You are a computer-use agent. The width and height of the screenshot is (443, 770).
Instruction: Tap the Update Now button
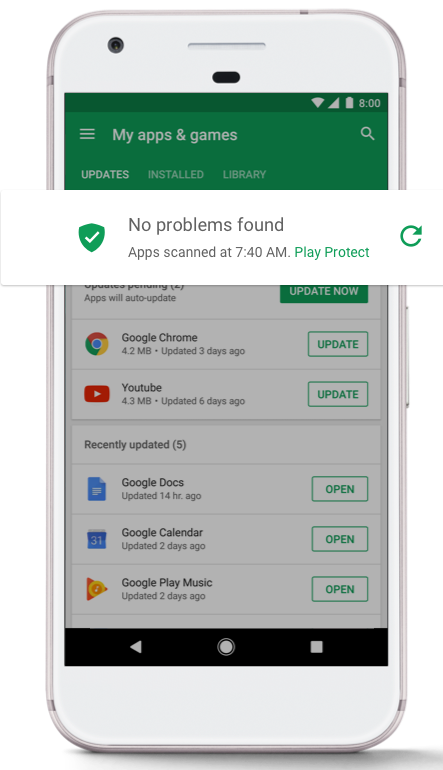[324, 293]
